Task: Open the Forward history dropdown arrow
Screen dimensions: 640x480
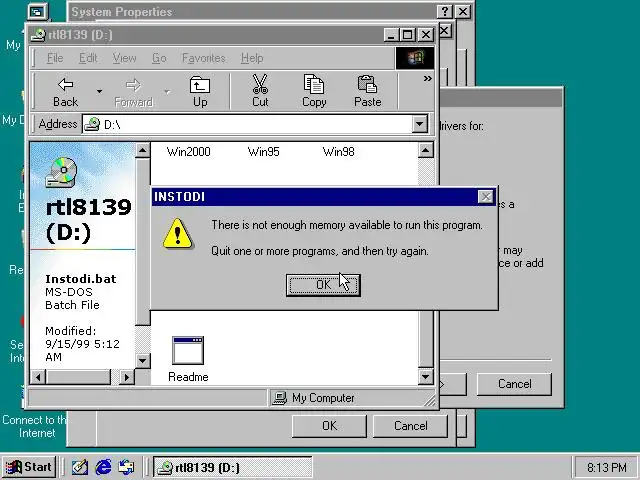Action: 167,92
